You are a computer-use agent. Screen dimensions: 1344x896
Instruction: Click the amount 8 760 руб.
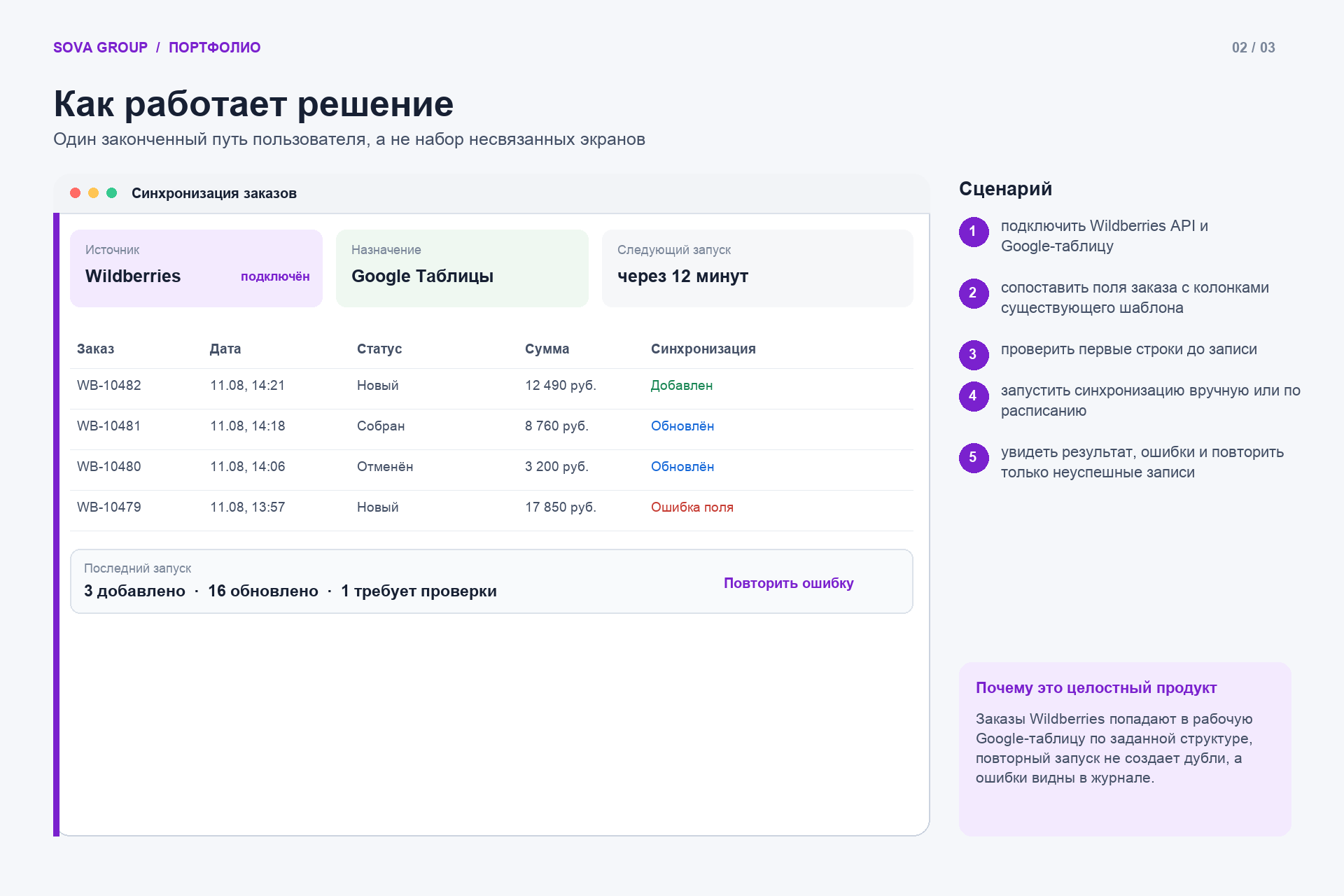coord(557,426)
